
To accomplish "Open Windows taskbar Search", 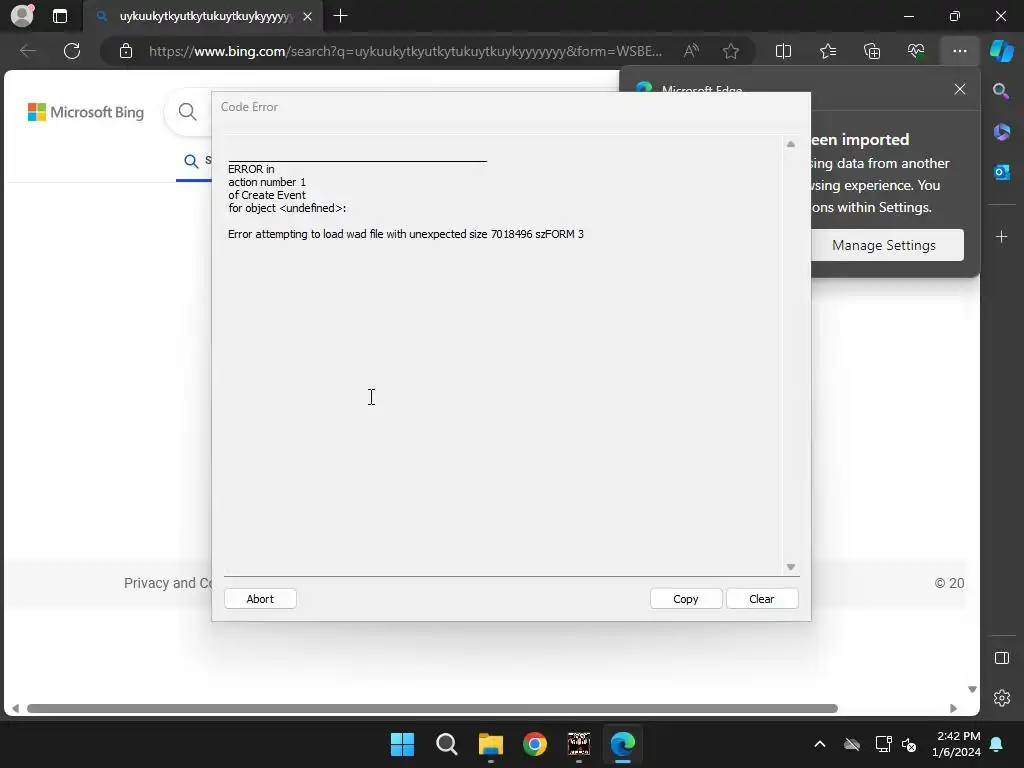I will coord(447,744).
